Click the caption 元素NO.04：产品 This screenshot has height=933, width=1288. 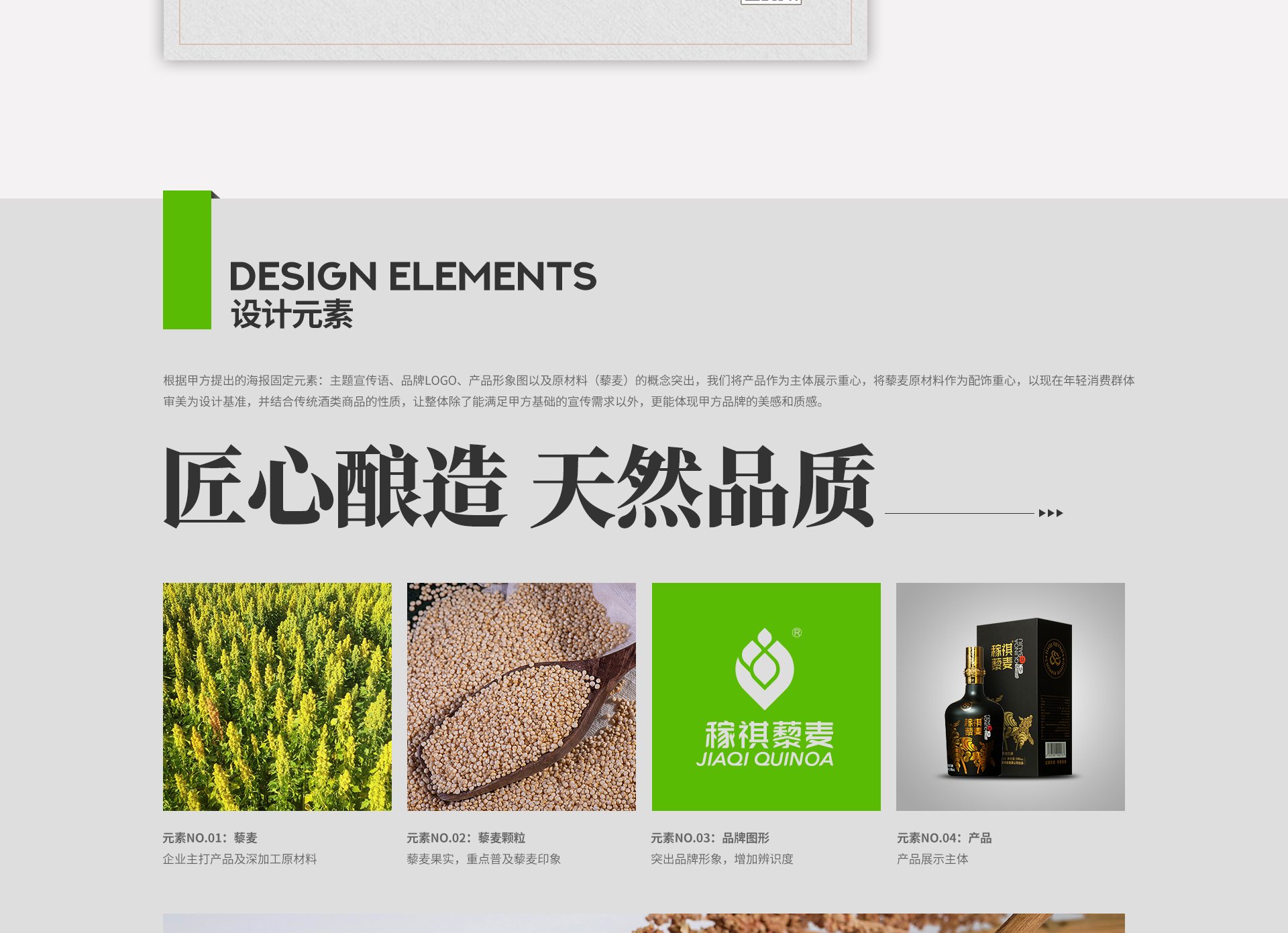944,838
